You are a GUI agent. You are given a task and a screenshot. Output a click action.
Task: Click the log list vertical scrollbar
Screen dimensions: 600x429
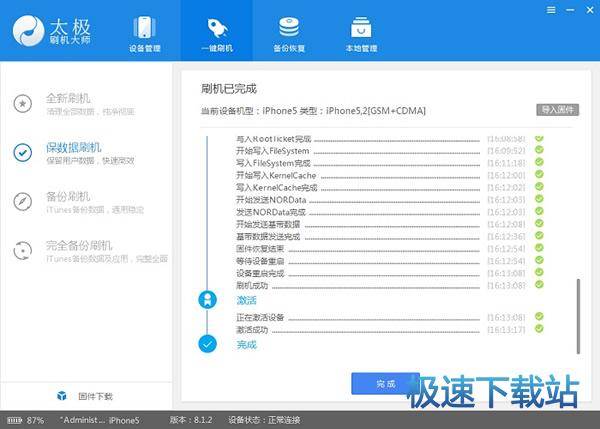point(578,316)
